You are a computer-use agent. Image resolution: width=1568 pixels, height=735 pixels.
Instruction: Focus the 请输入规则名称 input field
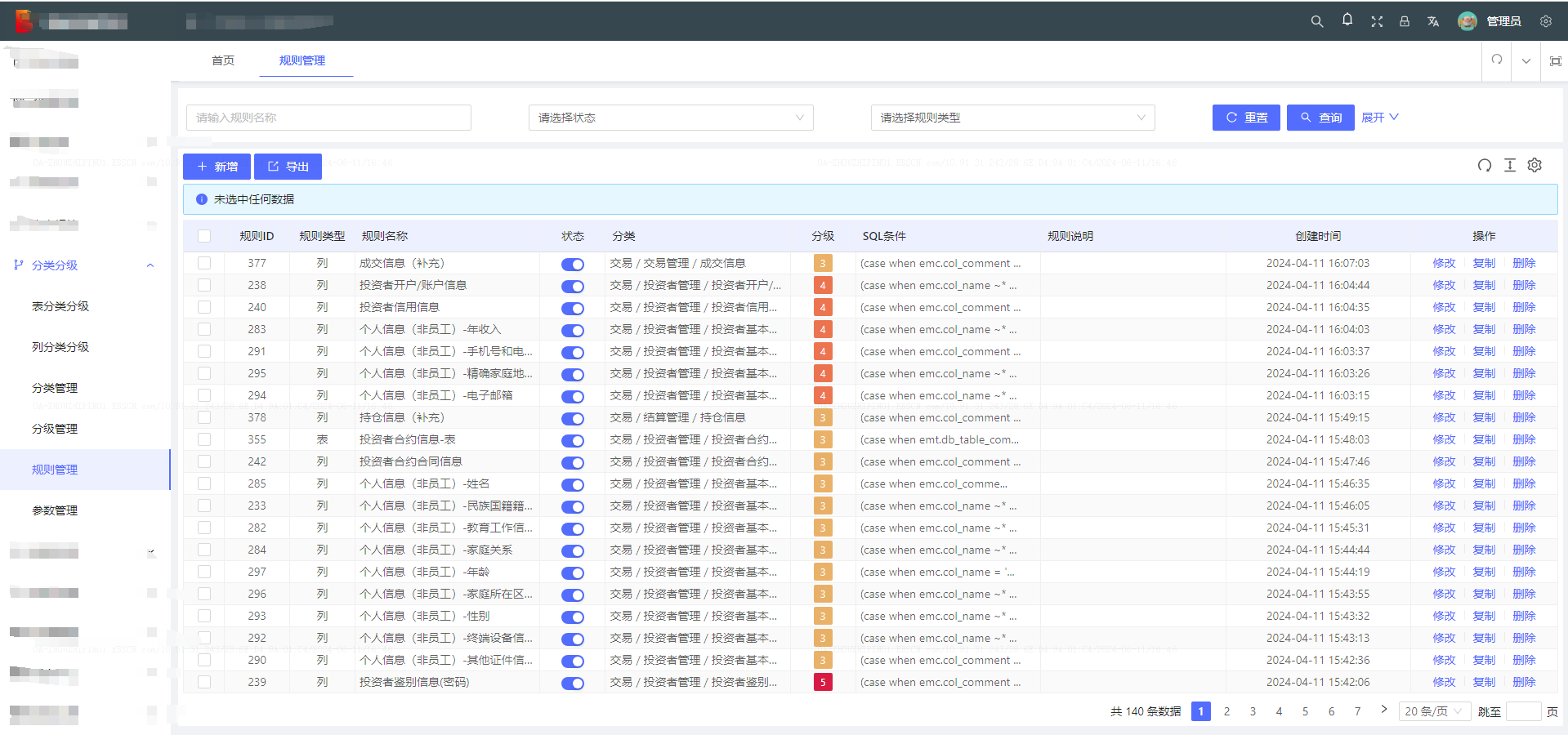pos(328,118)
